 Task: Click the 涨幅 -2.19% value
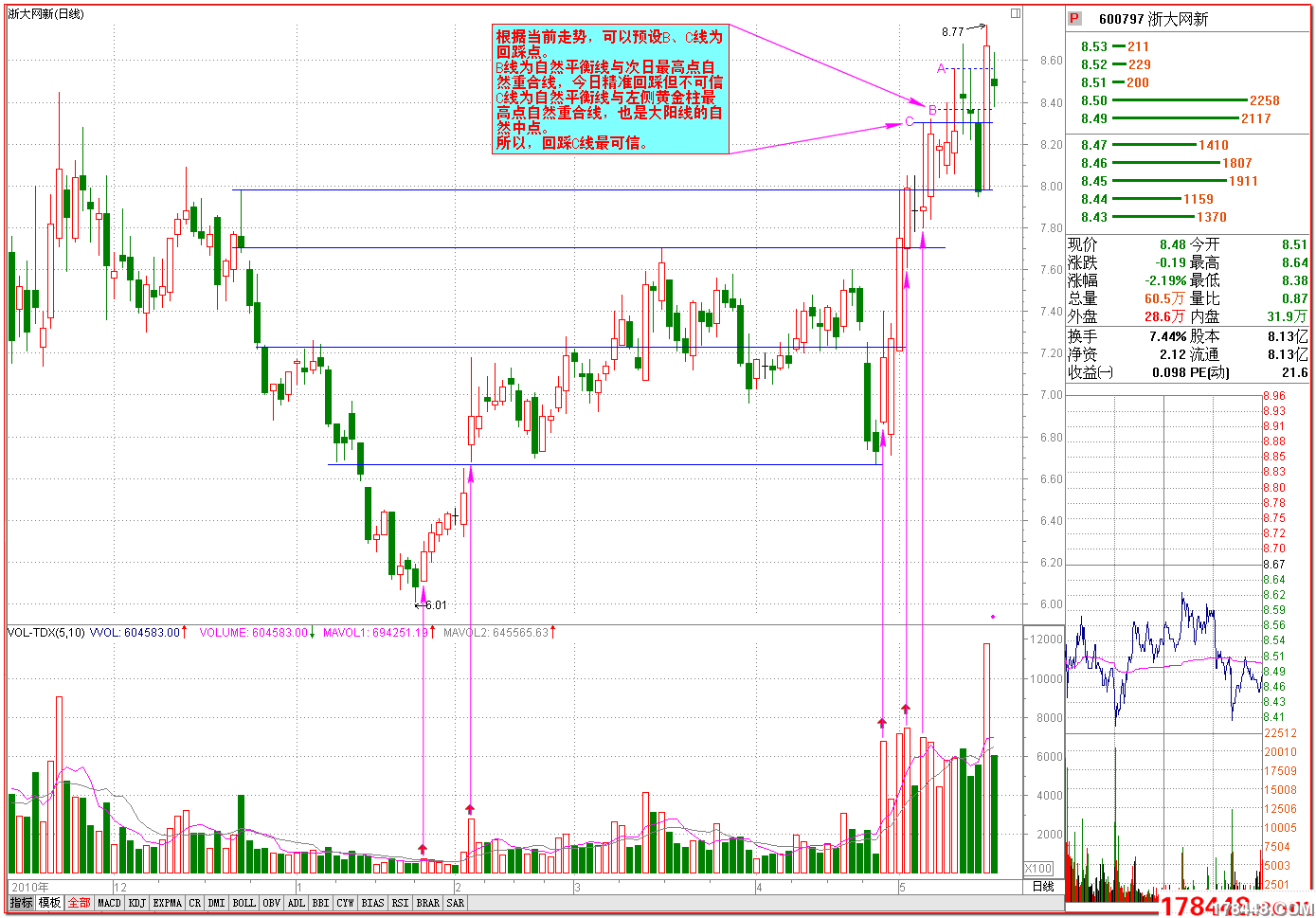[x=1165, y=280]
